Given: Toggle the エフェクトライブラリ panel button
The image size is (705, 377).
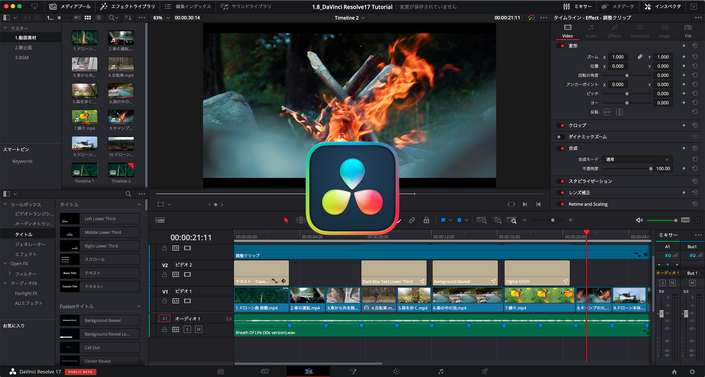Looking at the screenshot, I should click(x=128, y=7).
